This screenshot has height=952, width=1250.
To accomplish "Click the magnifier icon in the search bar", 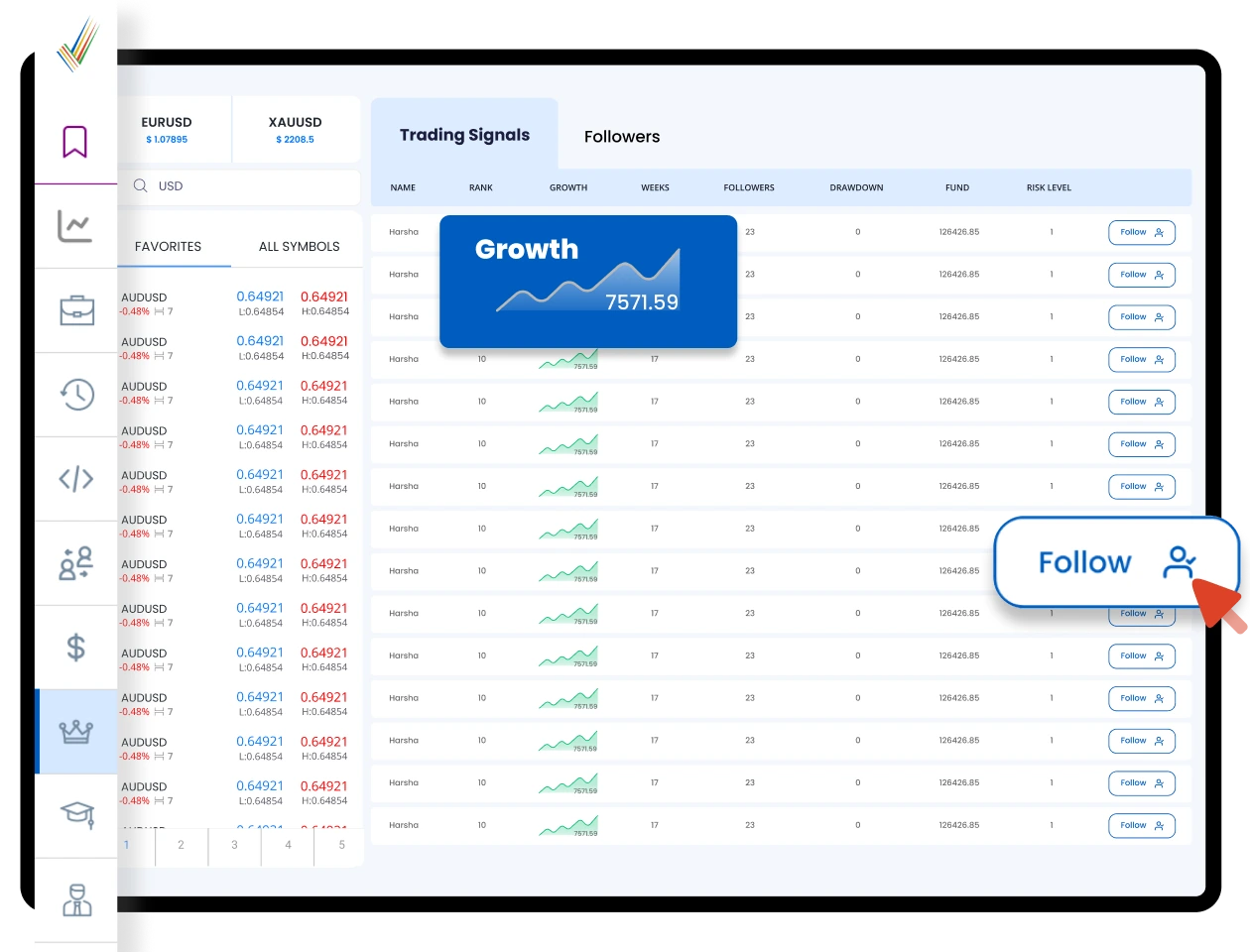I will [x=140, y=186].
